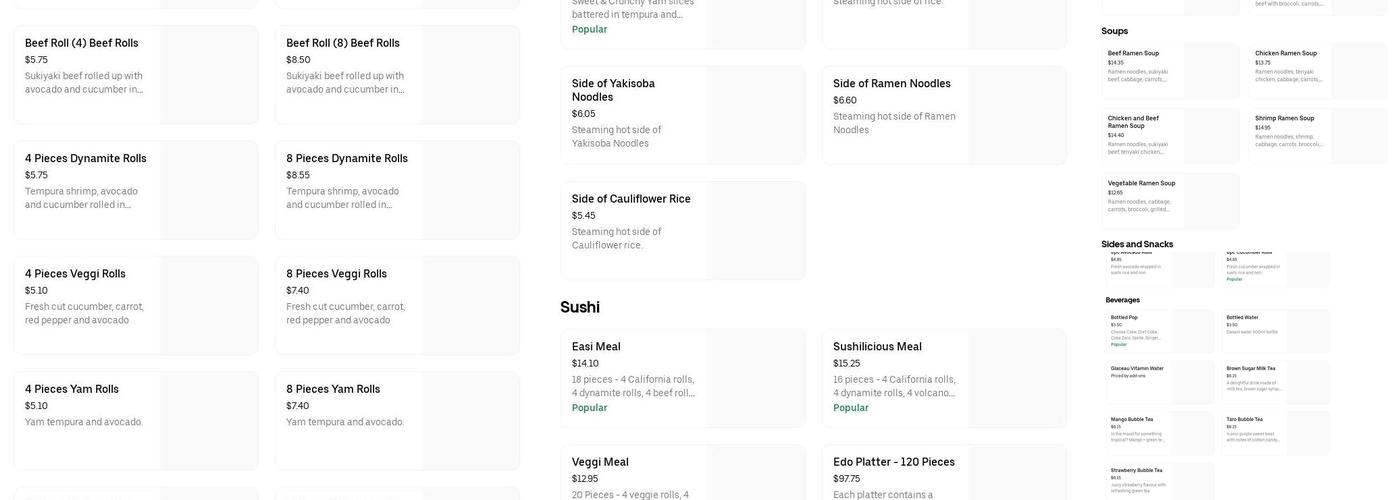This screenshot has width=1400, height=500.
Task: Pick the 8 Pieces Yam Rolls item
Action: (397, 420)
